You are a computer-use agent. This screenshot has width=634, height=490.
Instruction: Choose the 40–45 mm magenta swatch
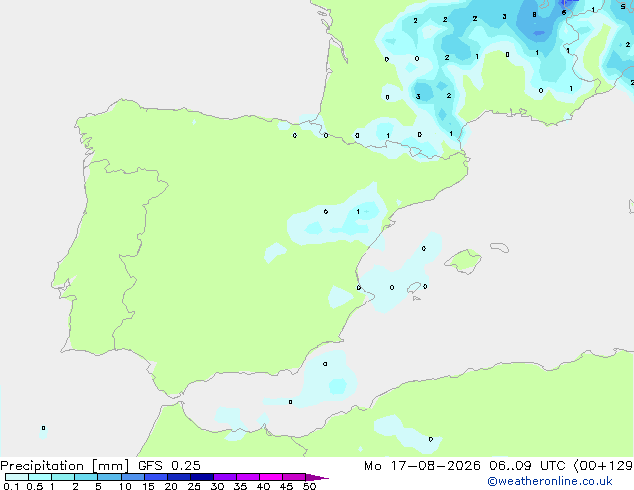271,477
